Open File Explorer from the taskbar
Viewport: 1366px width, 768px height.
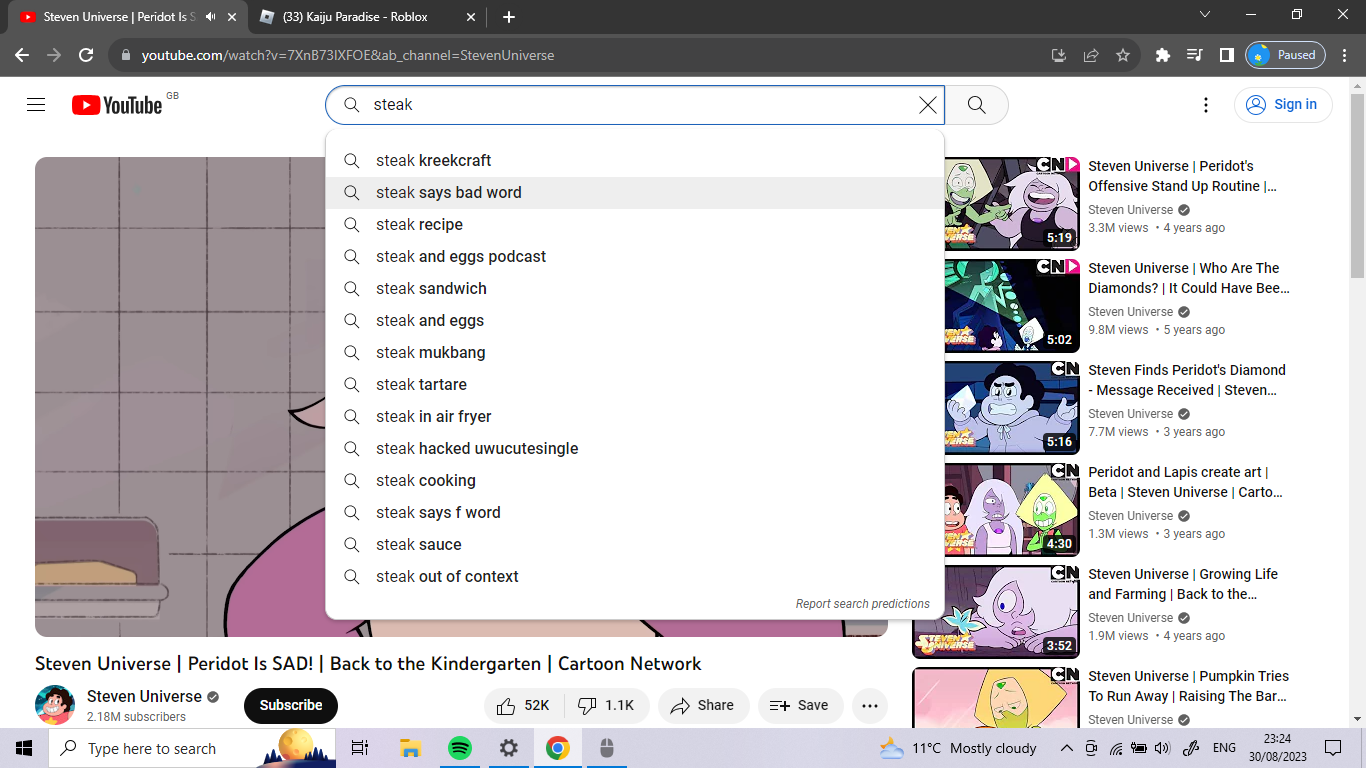coord(410,748)
